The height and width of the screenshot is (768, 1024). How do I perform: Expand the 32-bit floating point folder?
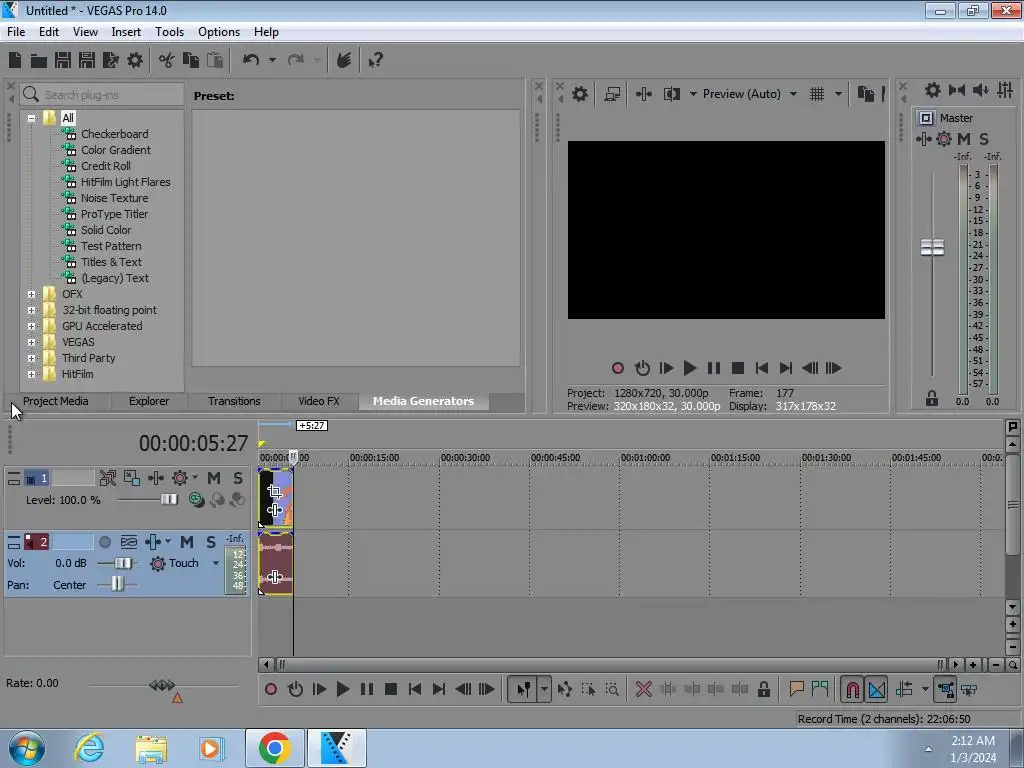pyautogui.click(x=31, y=310)
